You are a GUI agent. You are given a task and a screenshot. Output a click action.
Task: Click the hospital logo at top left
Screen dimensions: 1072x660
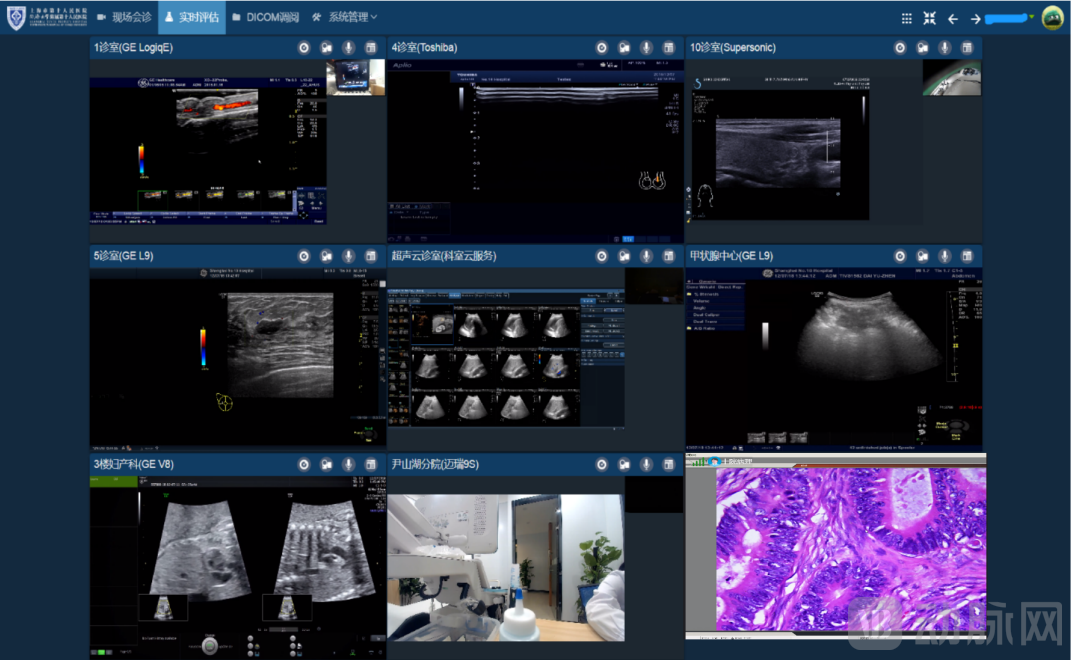17,18
